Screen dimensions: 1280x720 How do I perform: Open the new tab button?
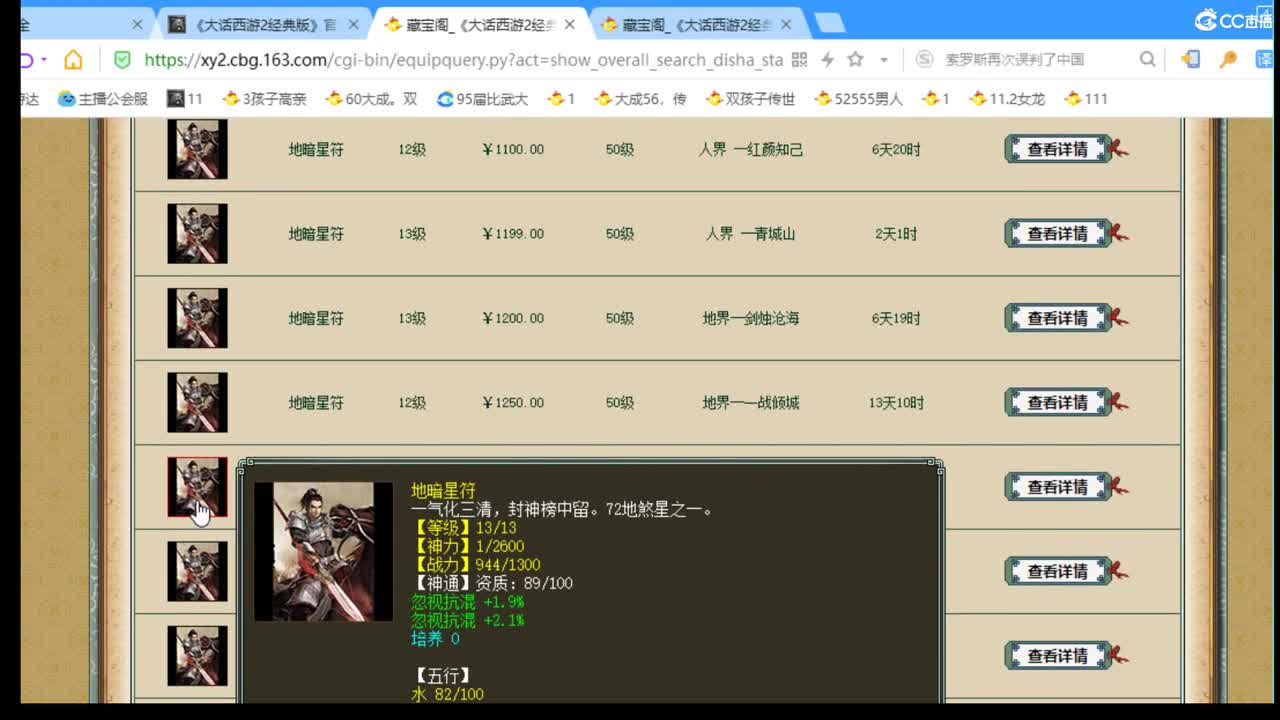(x=829, y=23)
